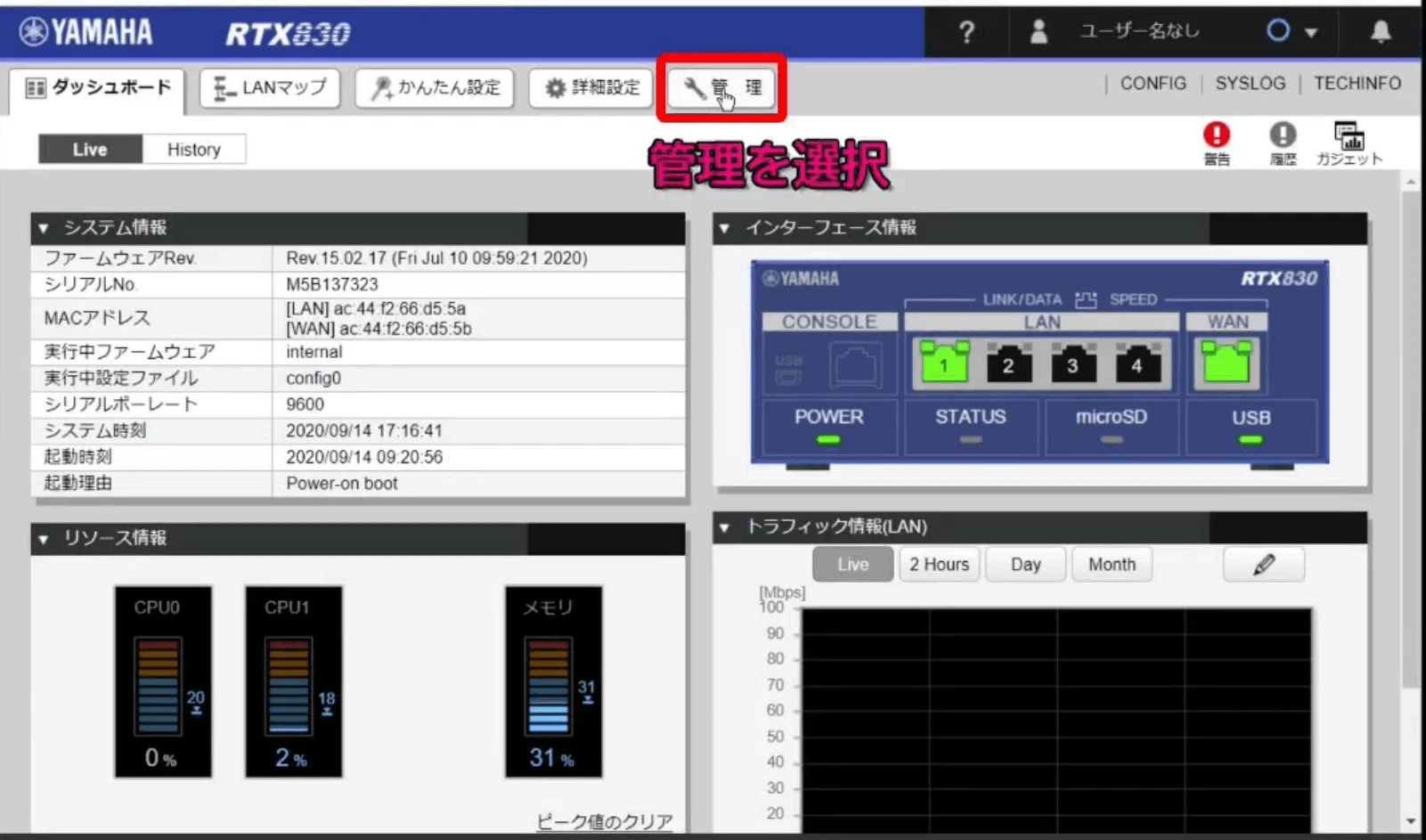Click ピーク値のクリア link
Image resolution: width=1426 pixels, height=840 pixels.
point(605,821)
